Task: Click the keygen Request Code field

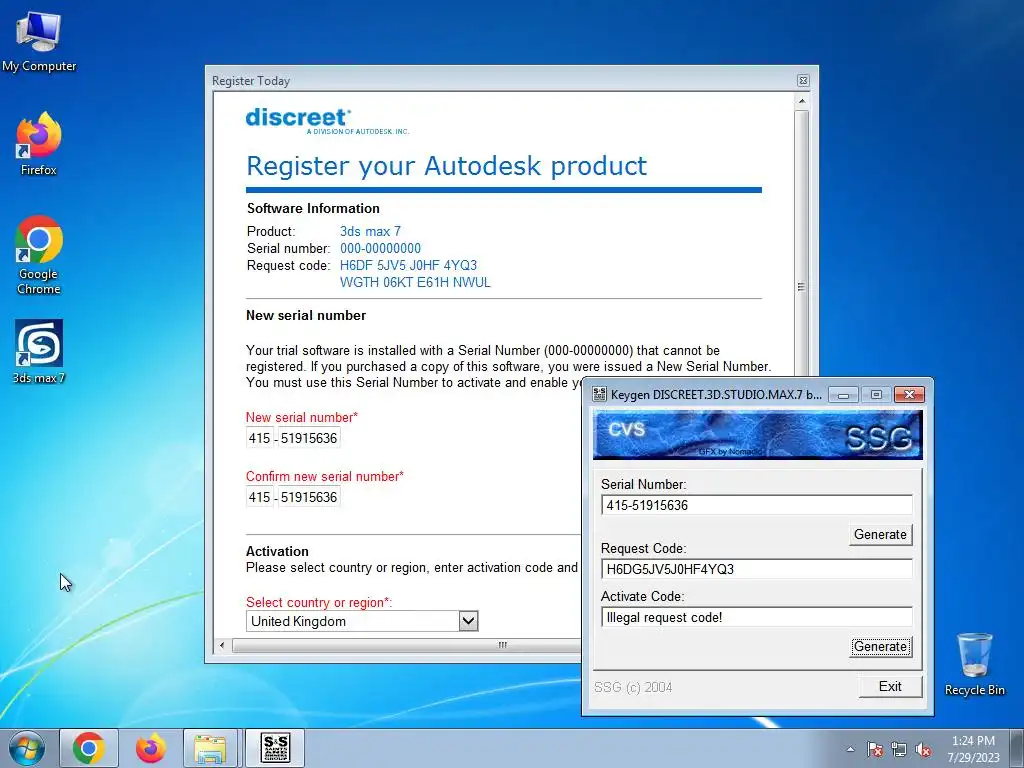Action: (756, 569)
